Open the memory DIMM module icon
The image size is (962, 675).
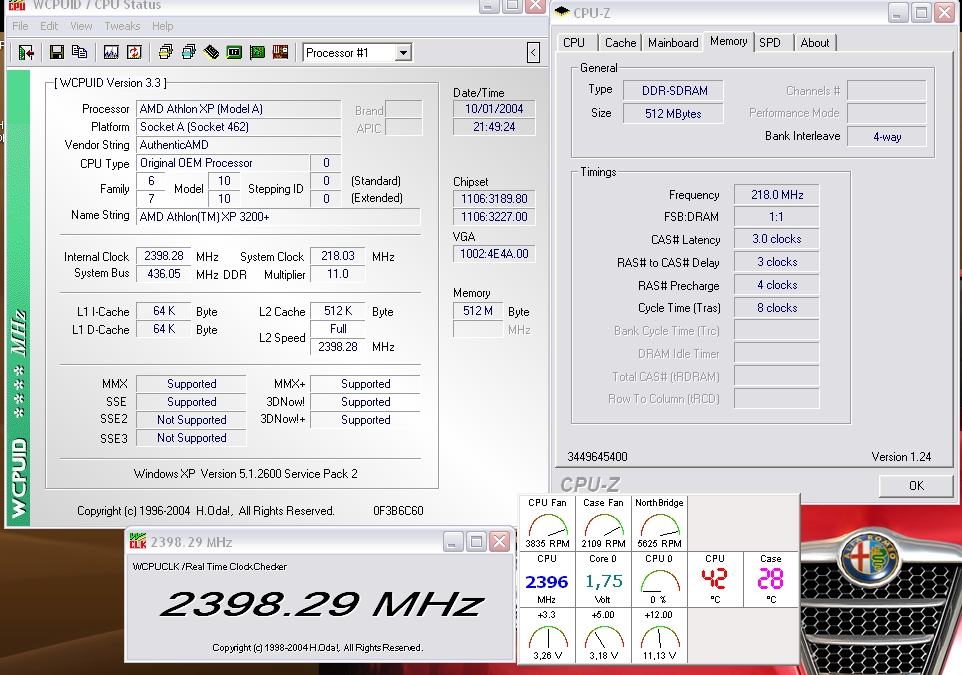point(212,52)
